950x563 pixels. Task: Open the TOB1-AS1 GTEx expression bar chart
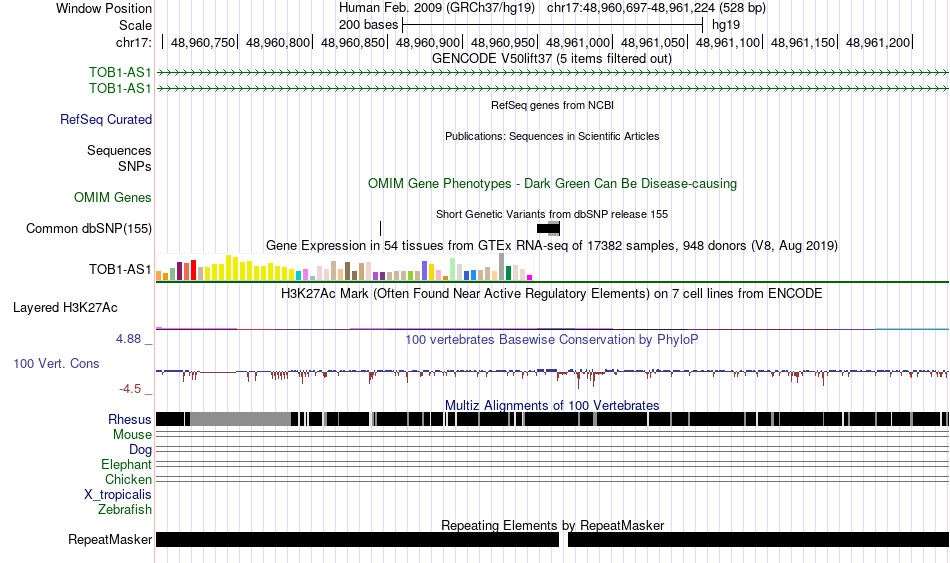[344, 267]
